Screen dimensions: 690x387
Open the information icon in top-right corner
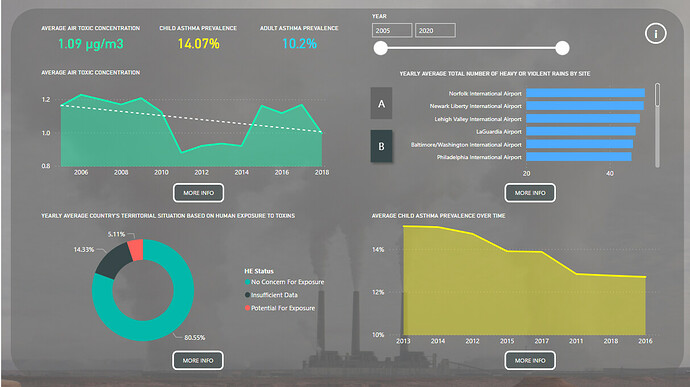(655, 33)
